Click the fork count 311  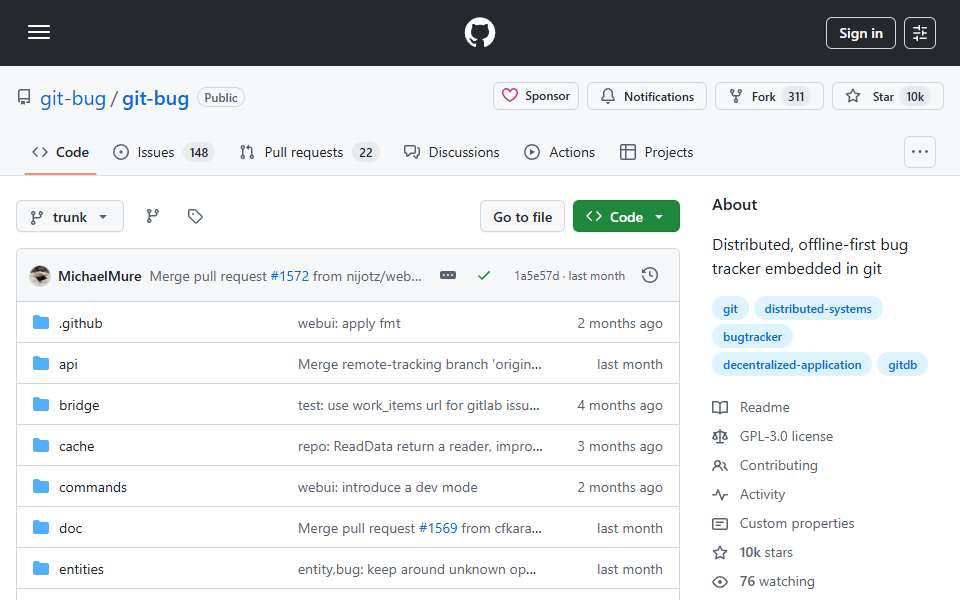(796, 97)
